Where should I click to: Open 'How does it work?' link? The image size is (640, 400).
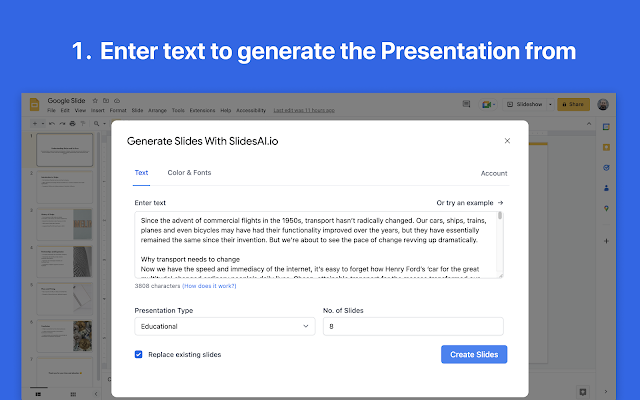210,285
